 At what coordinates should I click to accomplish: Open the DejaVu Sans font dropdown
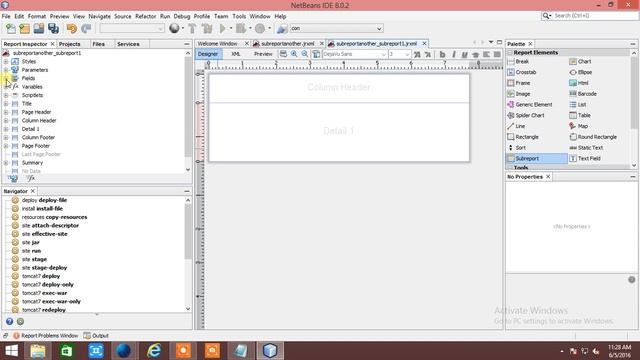click(x=383, y=54)
